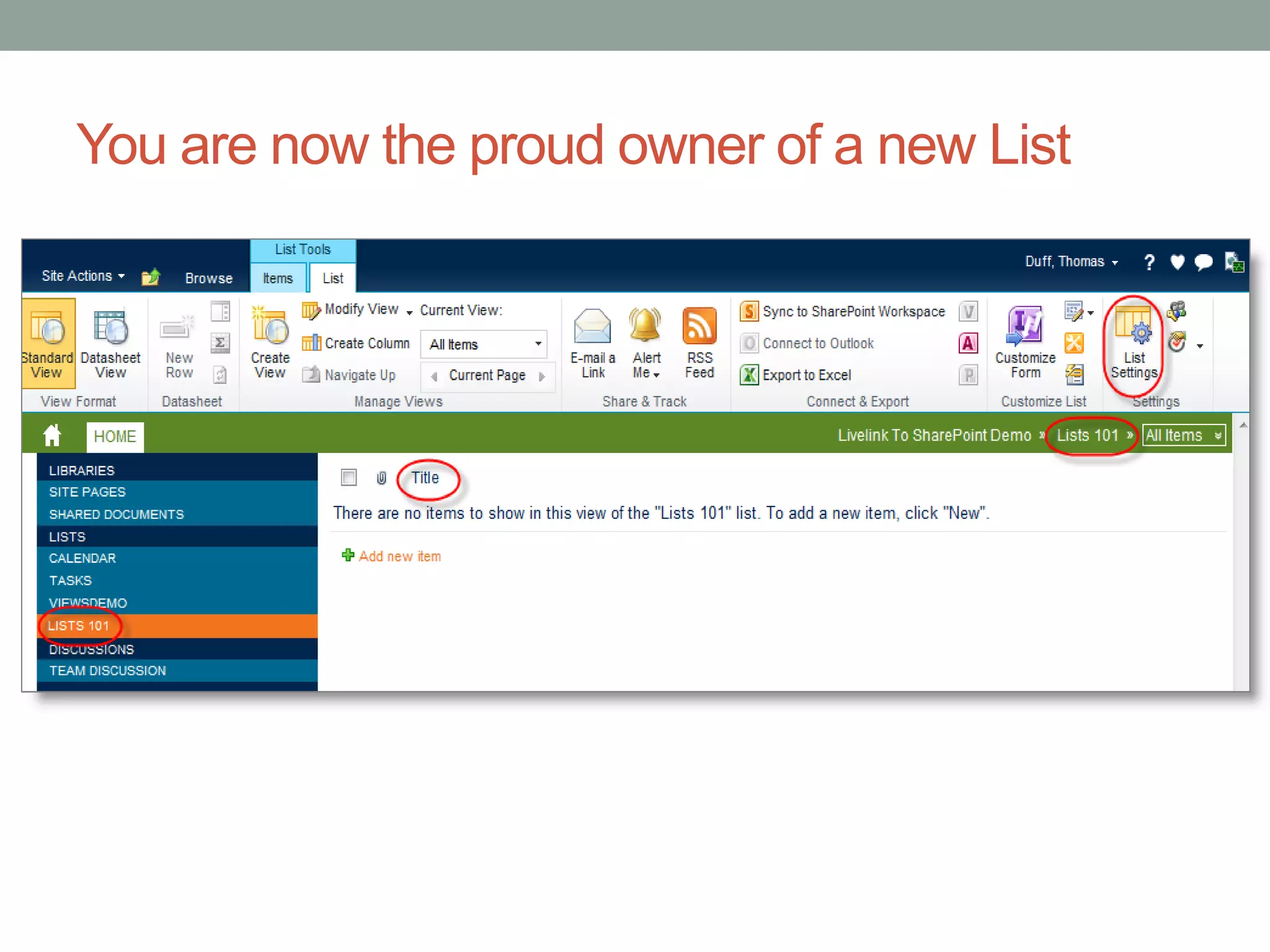Expand the workflow settings dropdown arrow

[1200, 346]
